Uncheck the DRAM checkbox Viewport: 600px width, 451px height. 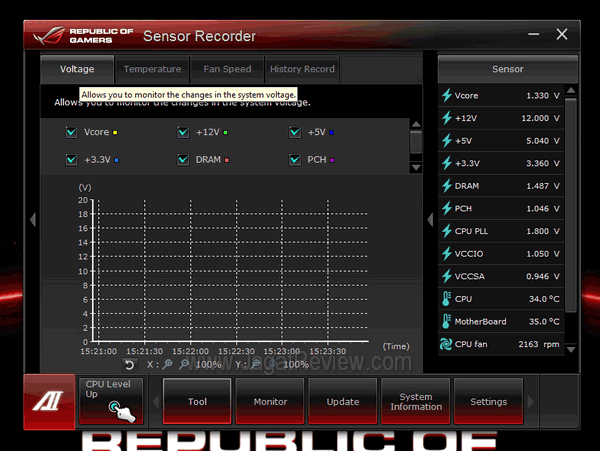pyautogui.click(x=183, y=160)
